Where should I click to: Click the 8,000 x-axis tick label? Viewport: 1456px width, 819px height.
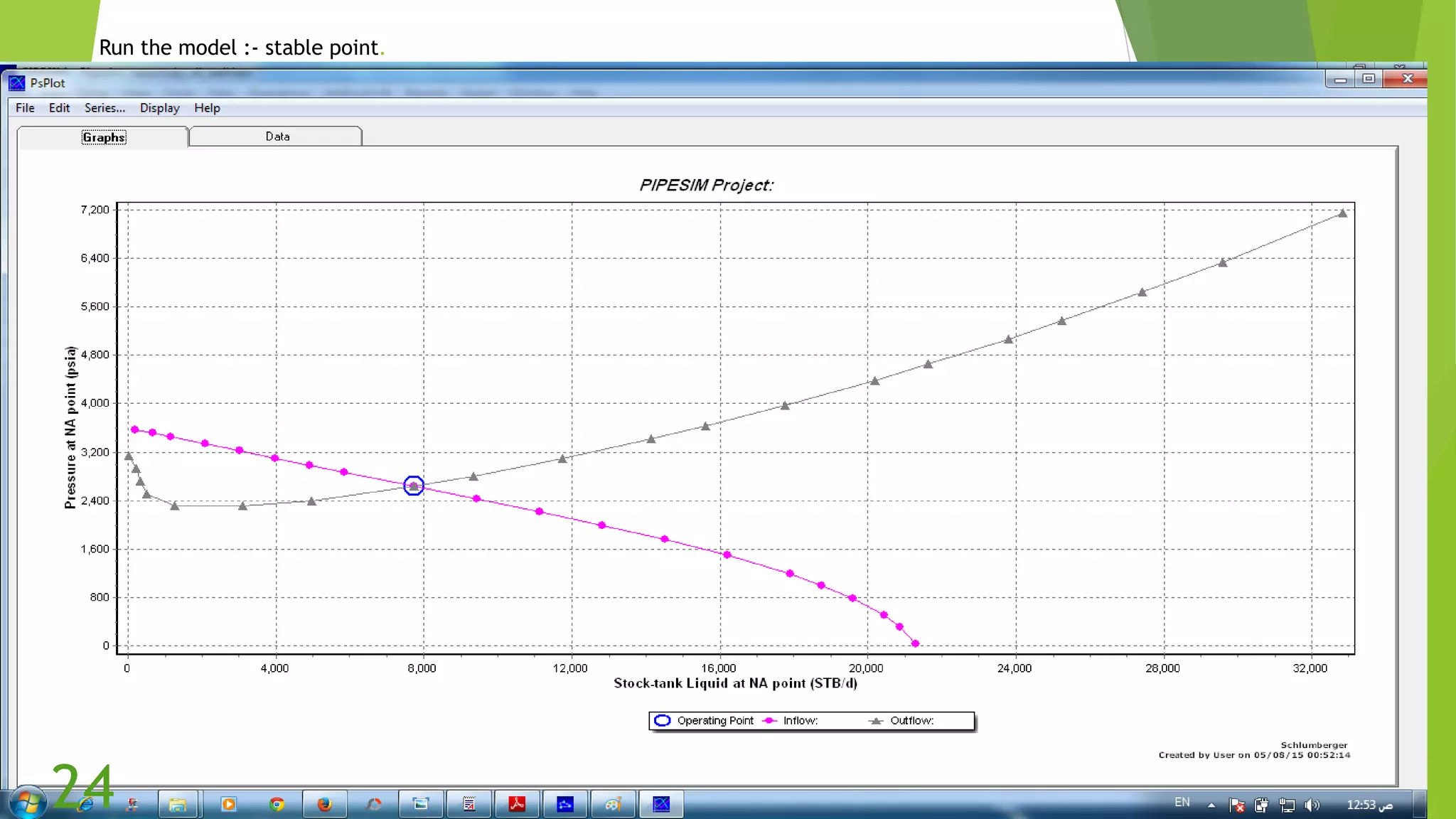coord(422,668)
